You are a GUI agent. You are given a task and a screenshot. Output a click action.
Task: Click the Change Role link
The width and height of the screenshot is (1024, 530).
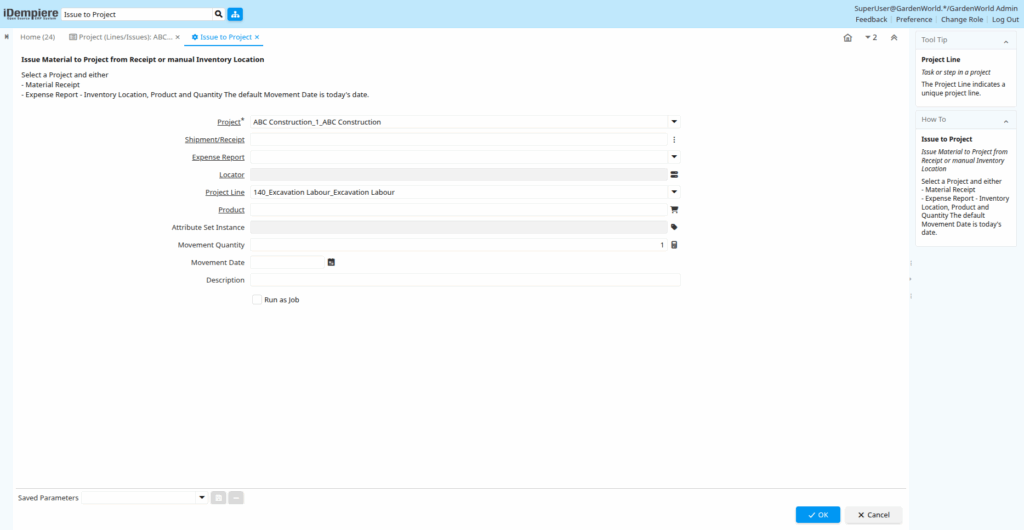coord(961,20)
